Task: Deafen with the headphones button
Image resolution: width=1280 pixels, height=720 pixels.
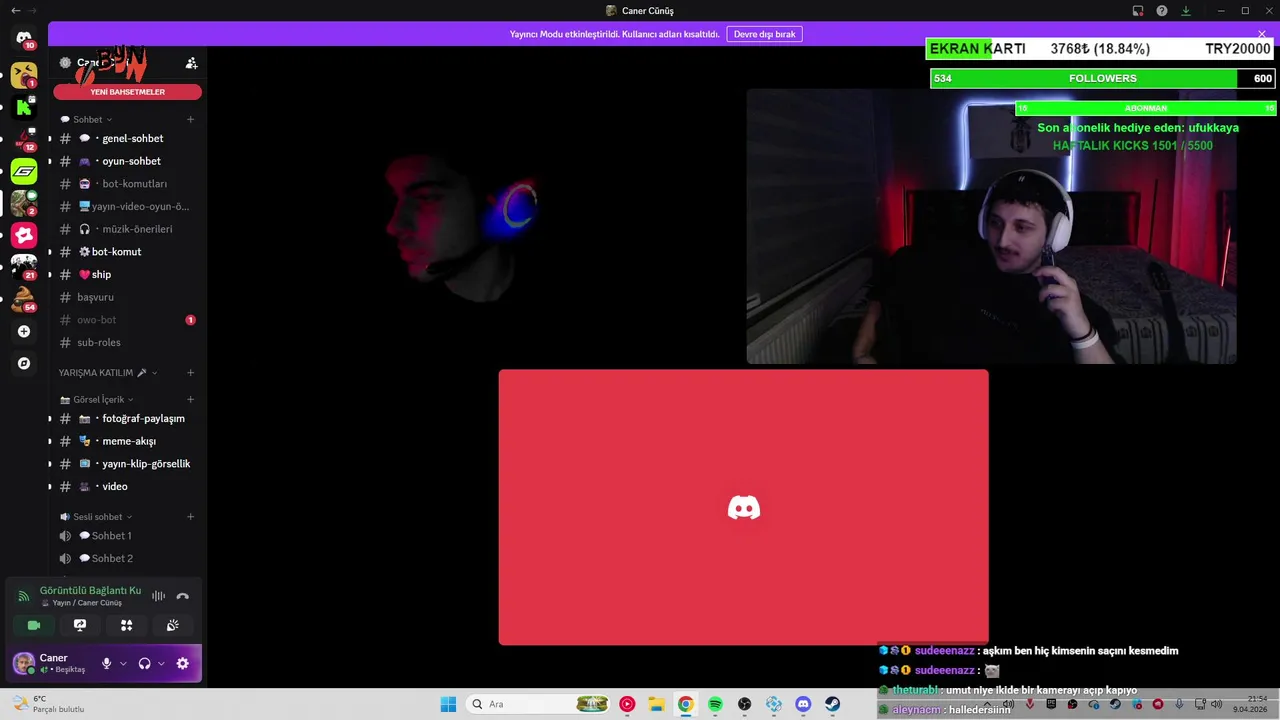Action: coord(144,663)
